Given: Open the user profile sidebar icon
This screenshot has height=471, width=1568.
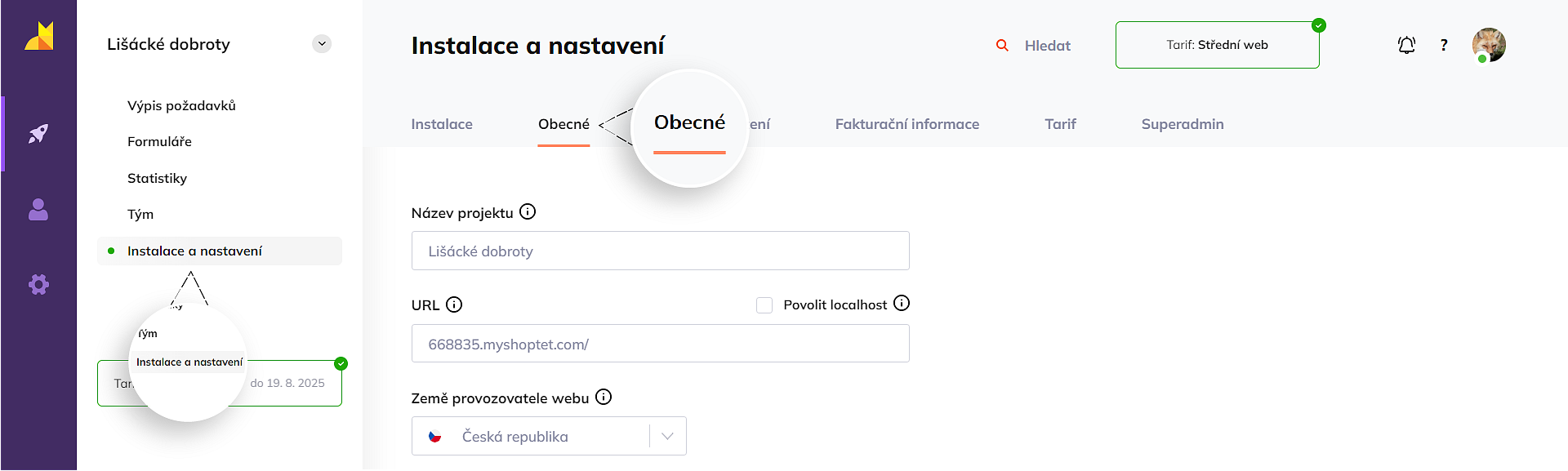Looking at the screenshot, I should pos(38,211).
